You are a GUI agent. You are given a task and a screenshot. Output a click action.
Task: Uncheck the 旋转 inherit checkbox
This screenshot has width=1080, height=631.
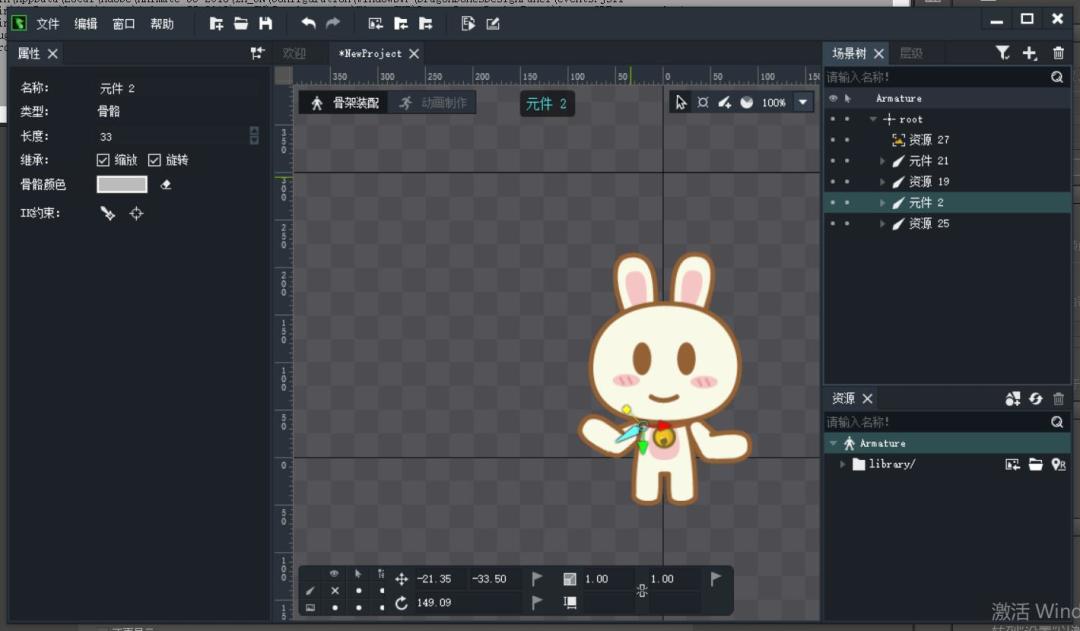click(x=154, y=160)
